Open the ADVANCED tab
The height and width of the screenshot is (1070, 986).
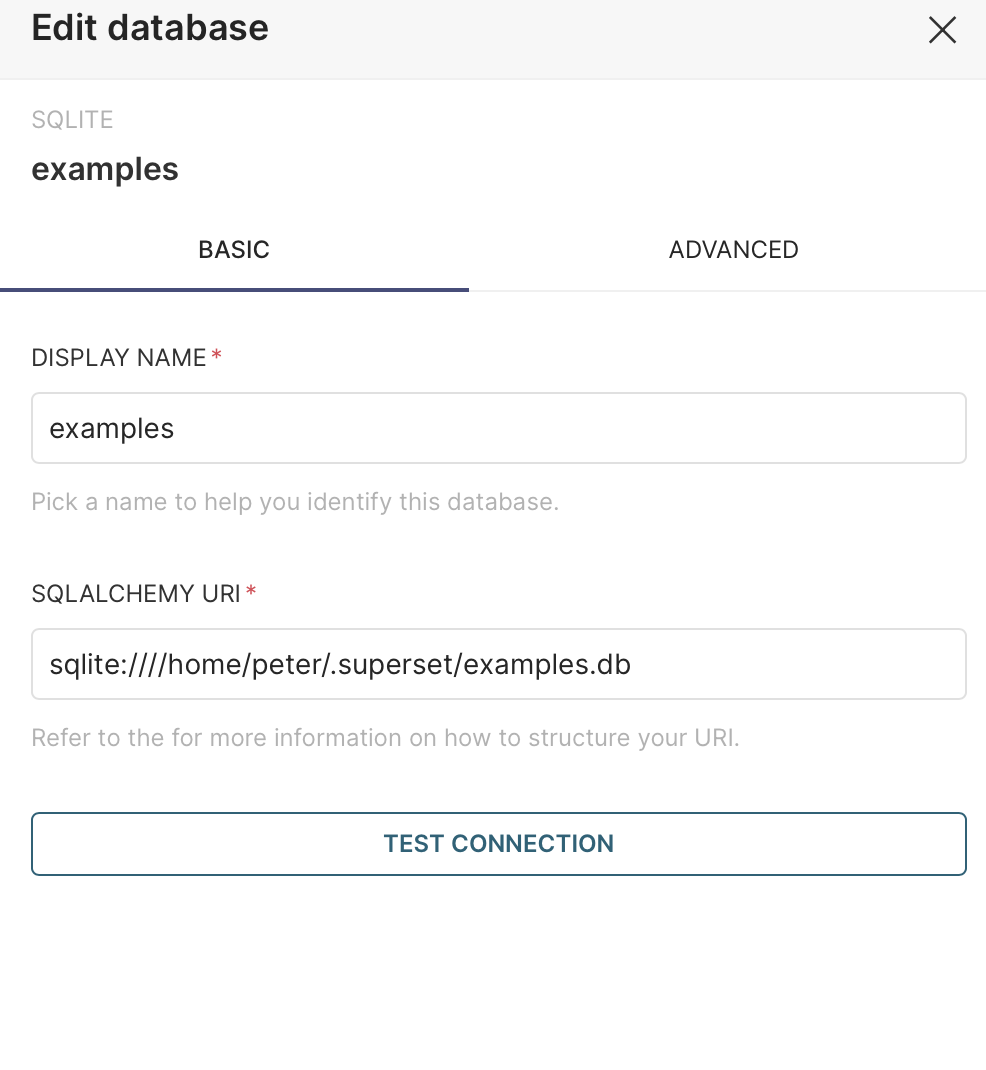pyautogui.click(x=733, y=250)
